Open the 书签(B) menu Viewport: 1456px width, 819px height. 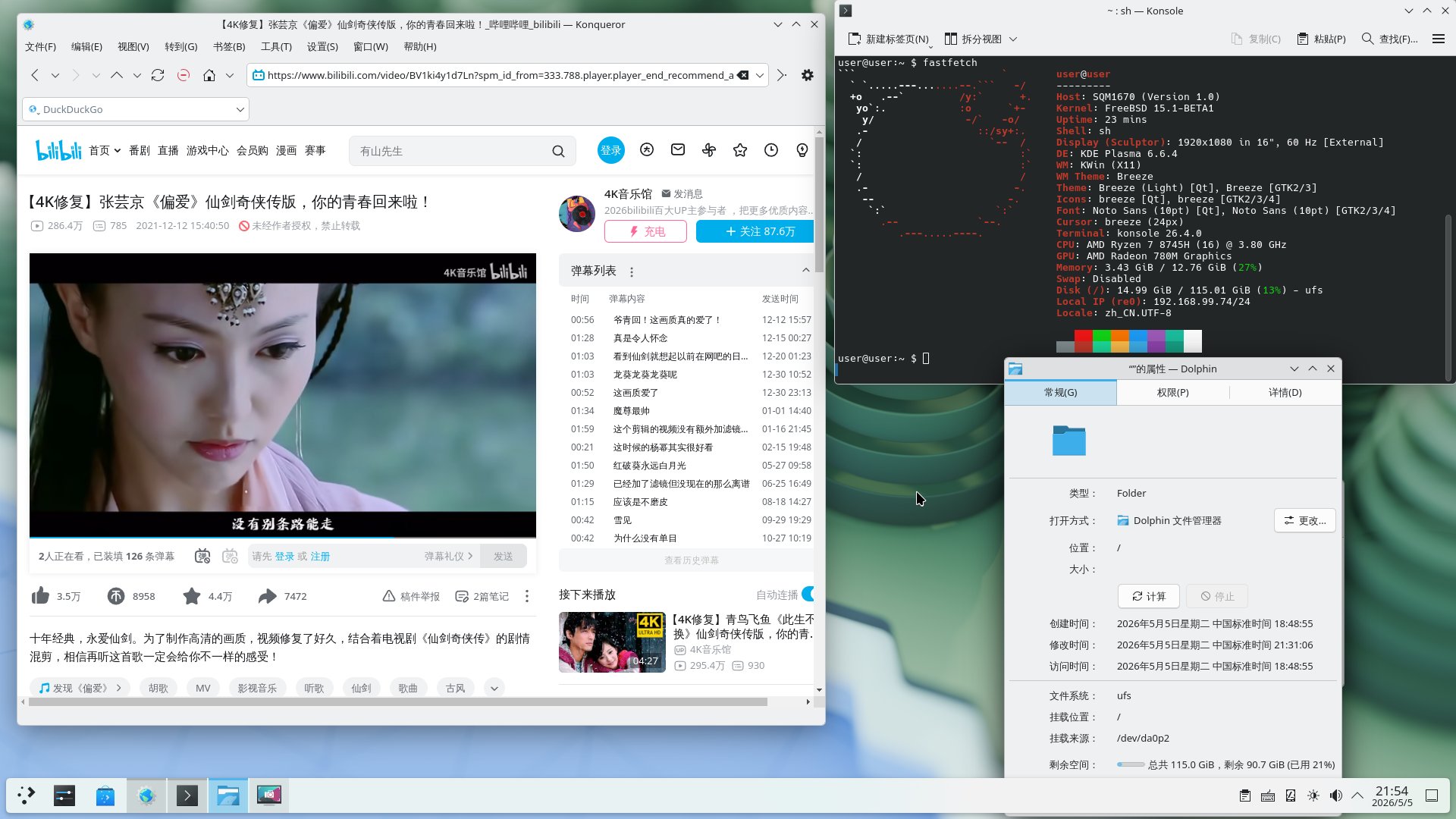point(229,46)
